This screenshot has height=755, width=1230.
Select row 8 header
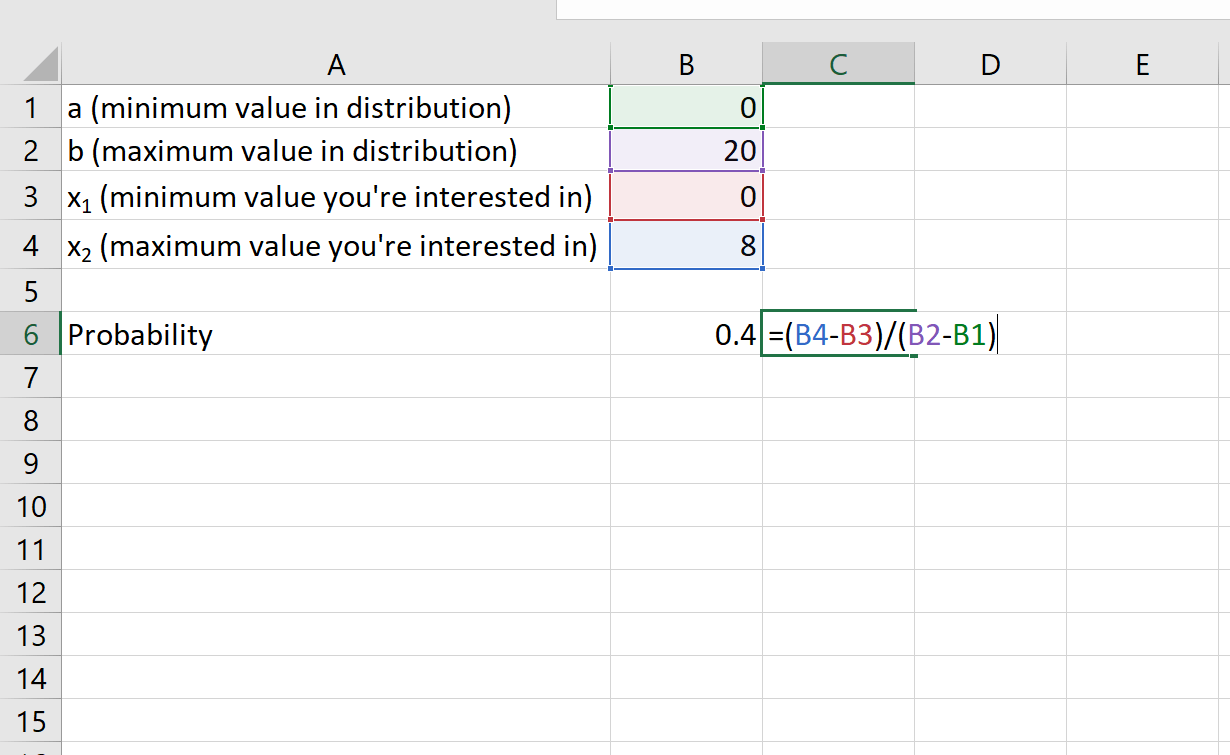(x=31, y=420)
